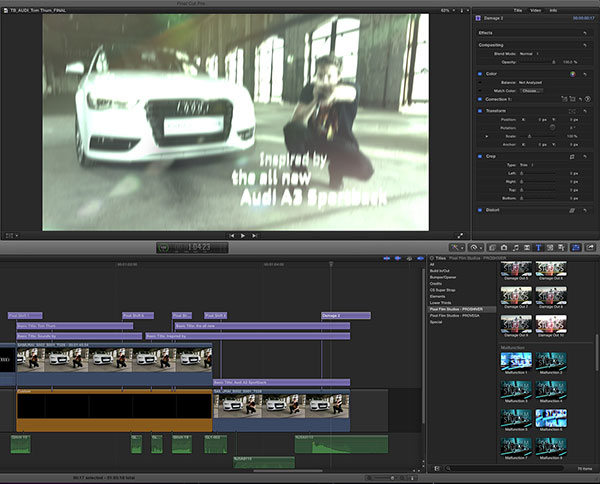Go to next edit in viewer
600x484 pixels.
coord(254,236)
